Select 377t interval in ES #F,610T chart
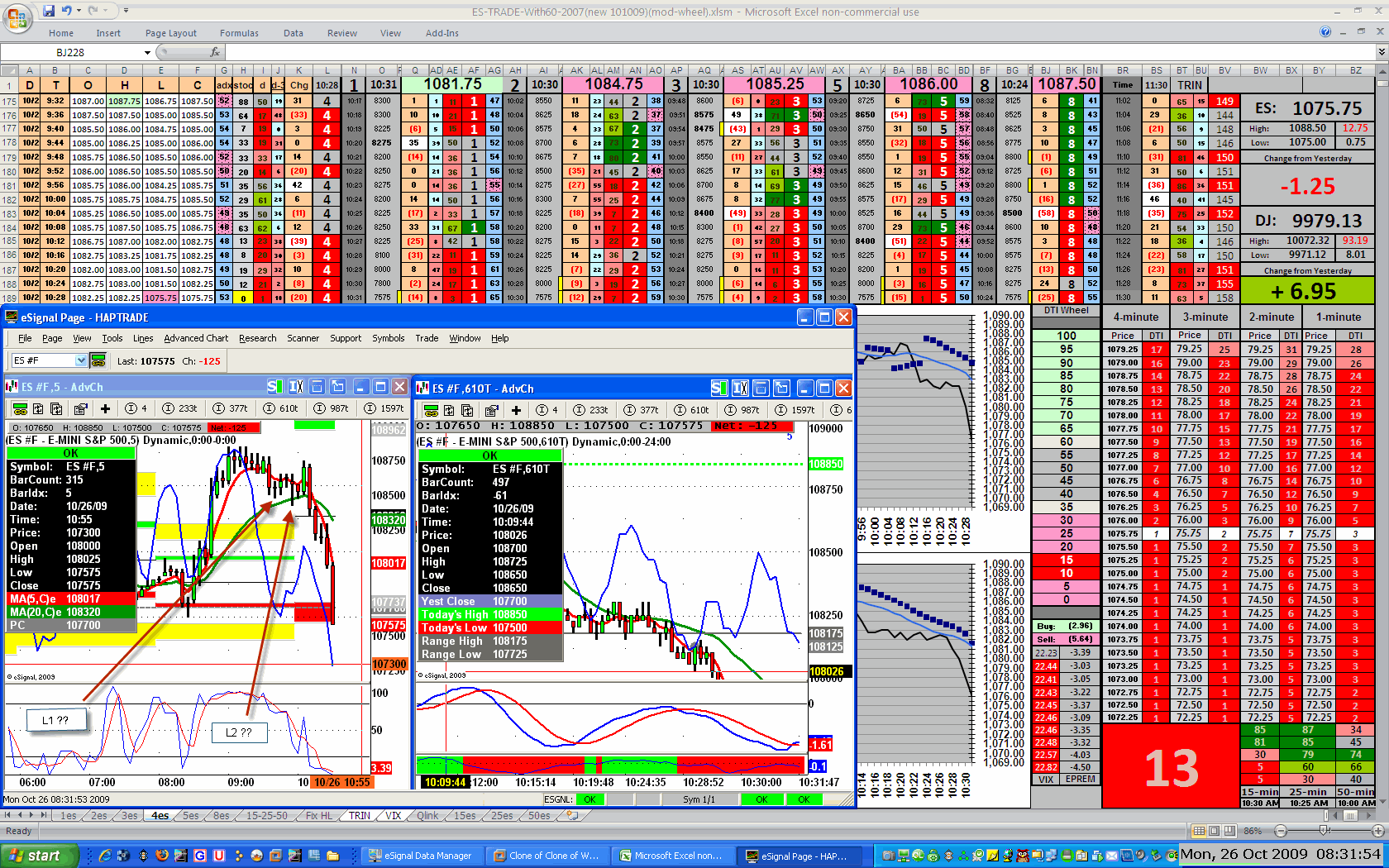This screenshot has width=1389, height=868. tap(642, 410)
